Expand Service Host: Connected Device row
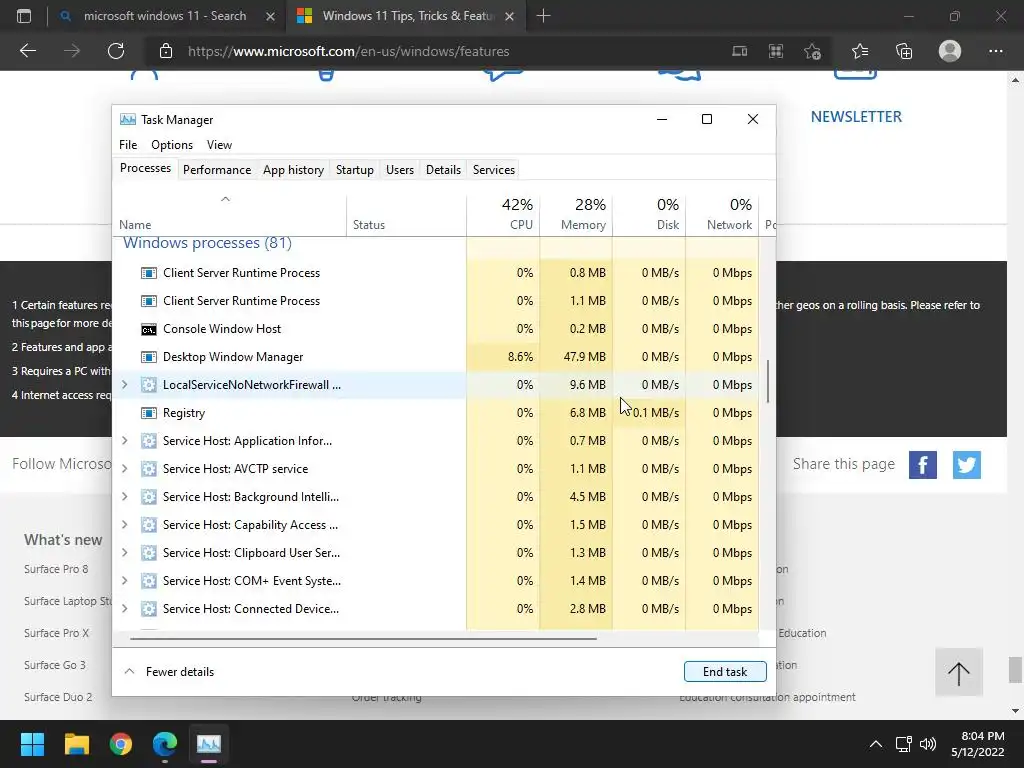The image size is (1024, 768). pos(125,609)
